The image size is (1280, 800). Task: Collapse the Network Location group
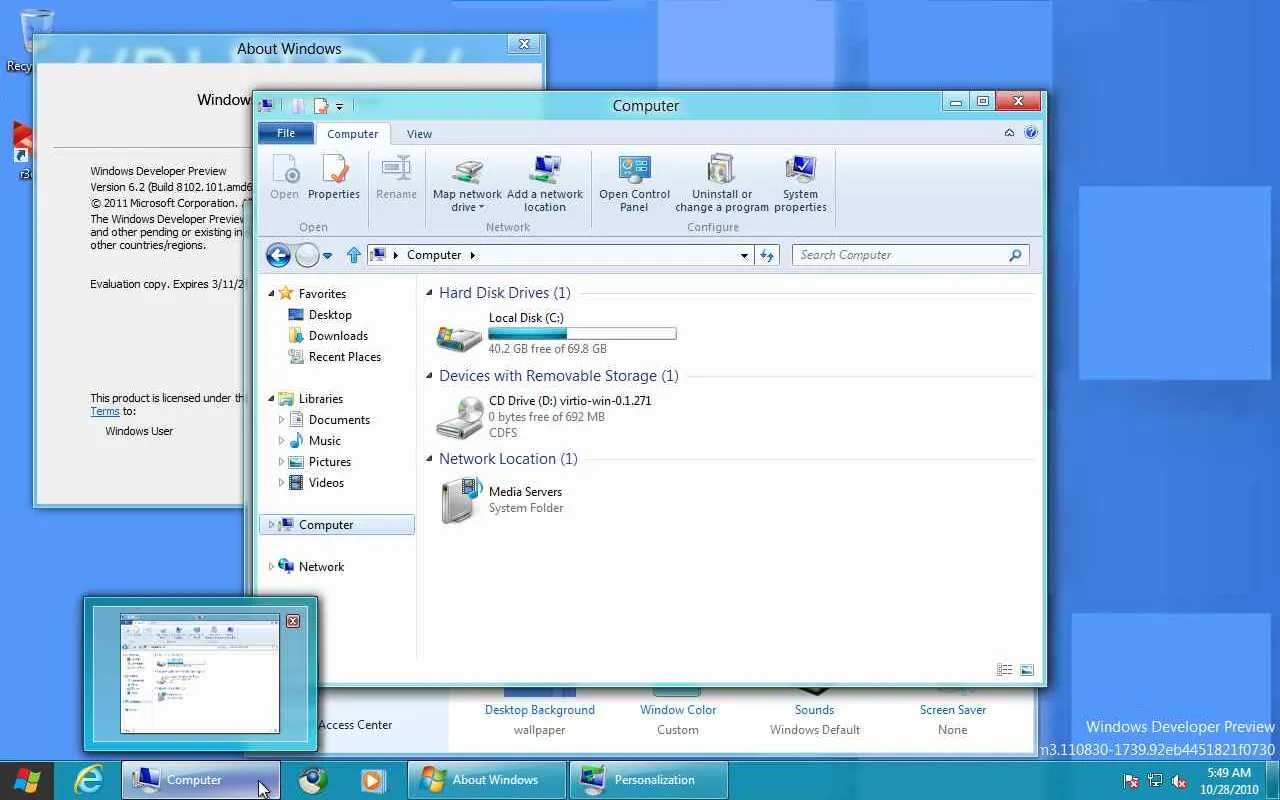(x=430, y=459)
